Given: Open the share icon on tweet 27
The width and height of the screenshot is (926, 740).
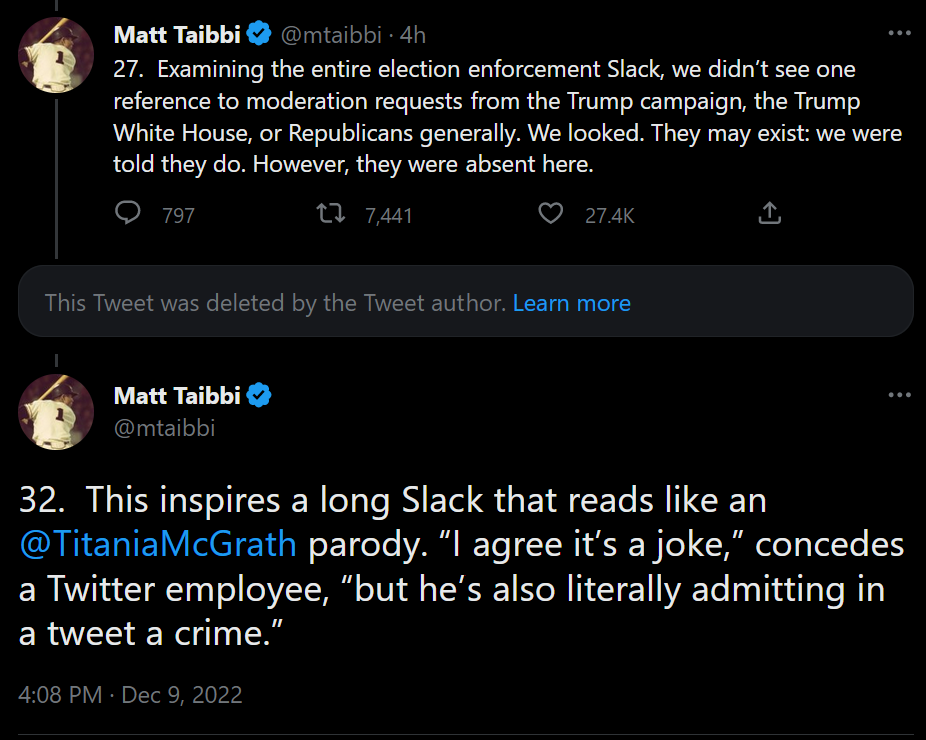Looking at the screenshot, I should (769, 214).
